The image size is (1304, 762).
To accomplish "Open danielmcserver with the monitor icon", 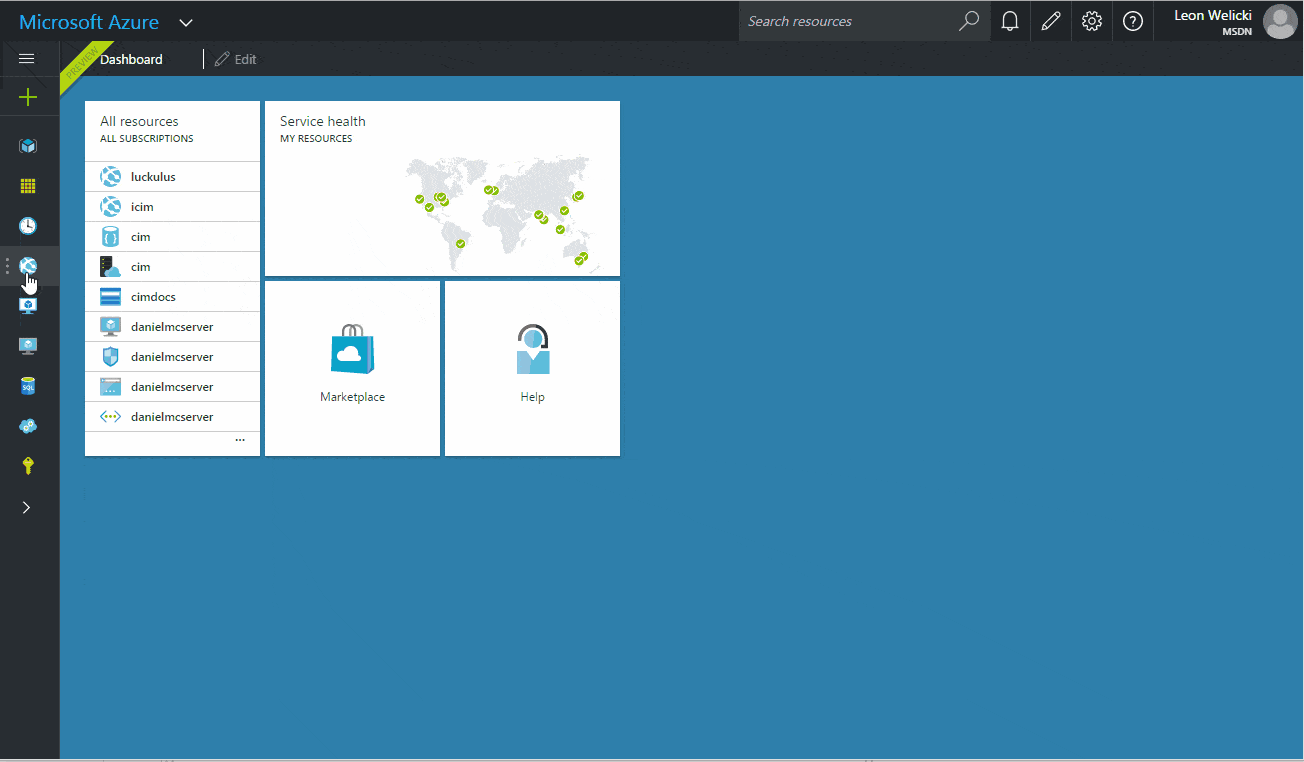I will coord(172,327).
